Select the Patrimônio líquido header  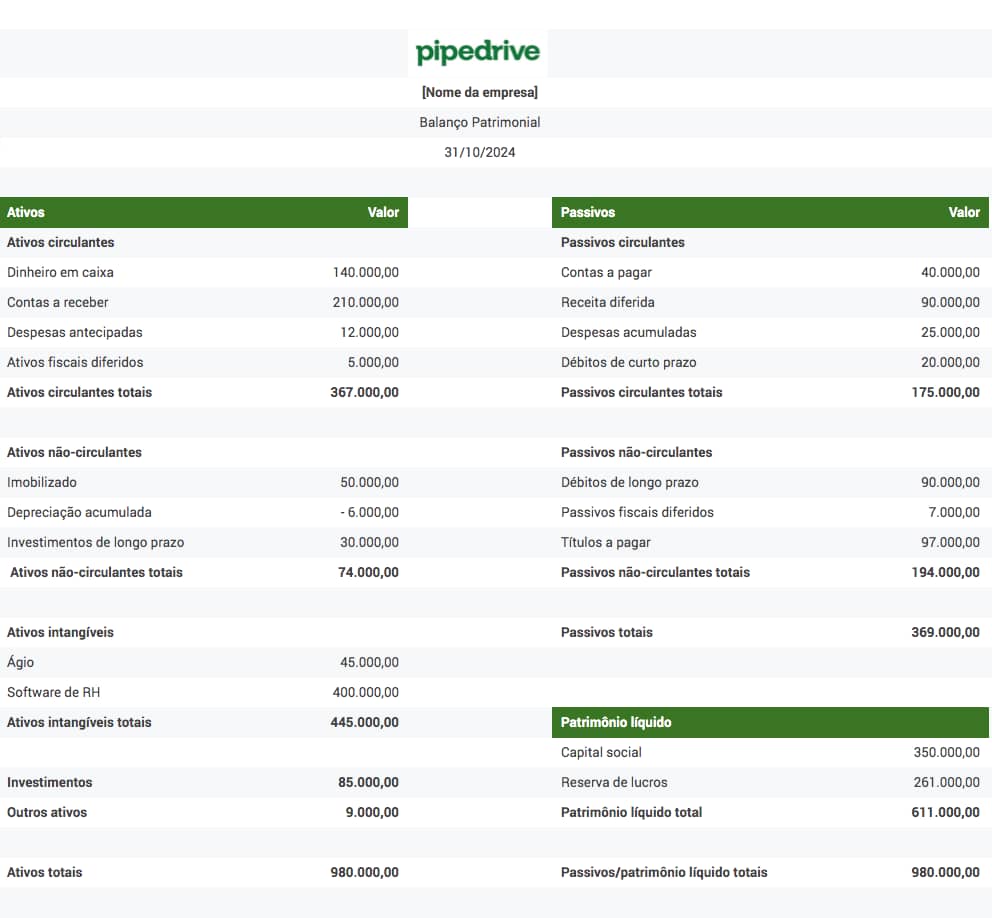coord(770,723)
